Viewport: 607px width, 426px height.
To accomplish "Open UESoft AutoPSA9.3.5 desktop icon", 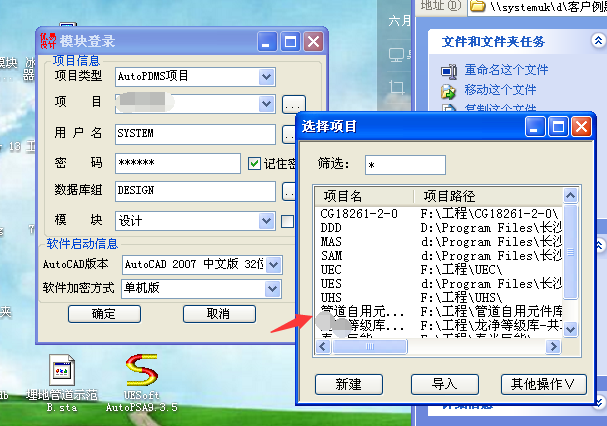I will tap(142, 371).
